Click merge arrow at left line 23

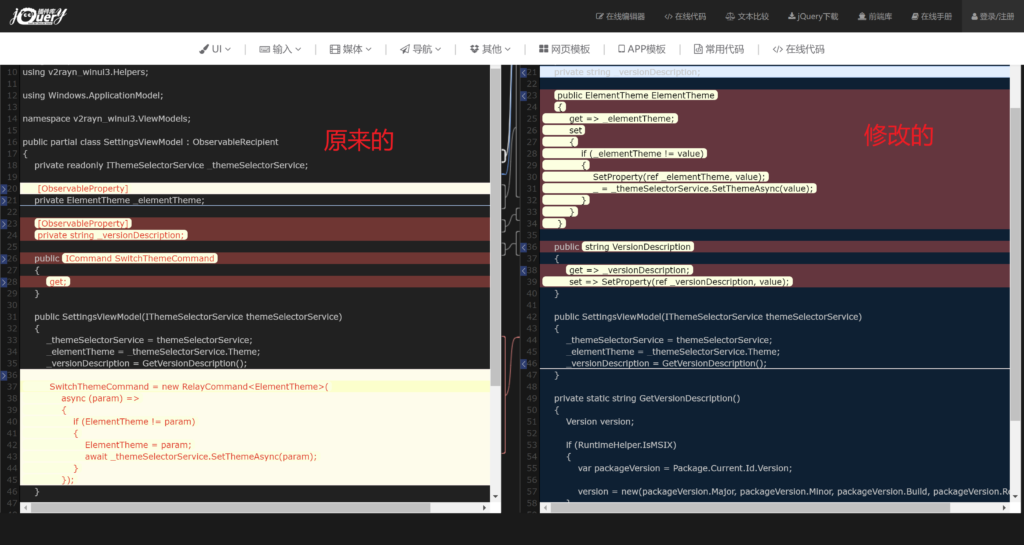[x=3, y=224]
